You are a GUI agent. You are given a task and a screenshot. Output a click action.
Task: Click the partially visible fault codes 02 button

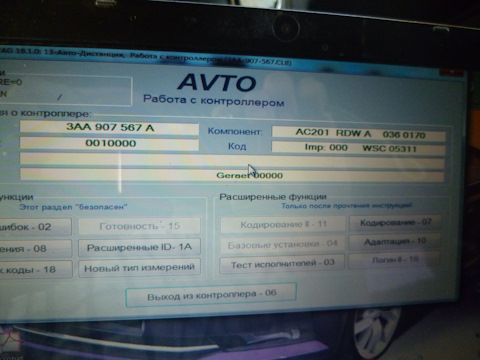pos(35,227)
